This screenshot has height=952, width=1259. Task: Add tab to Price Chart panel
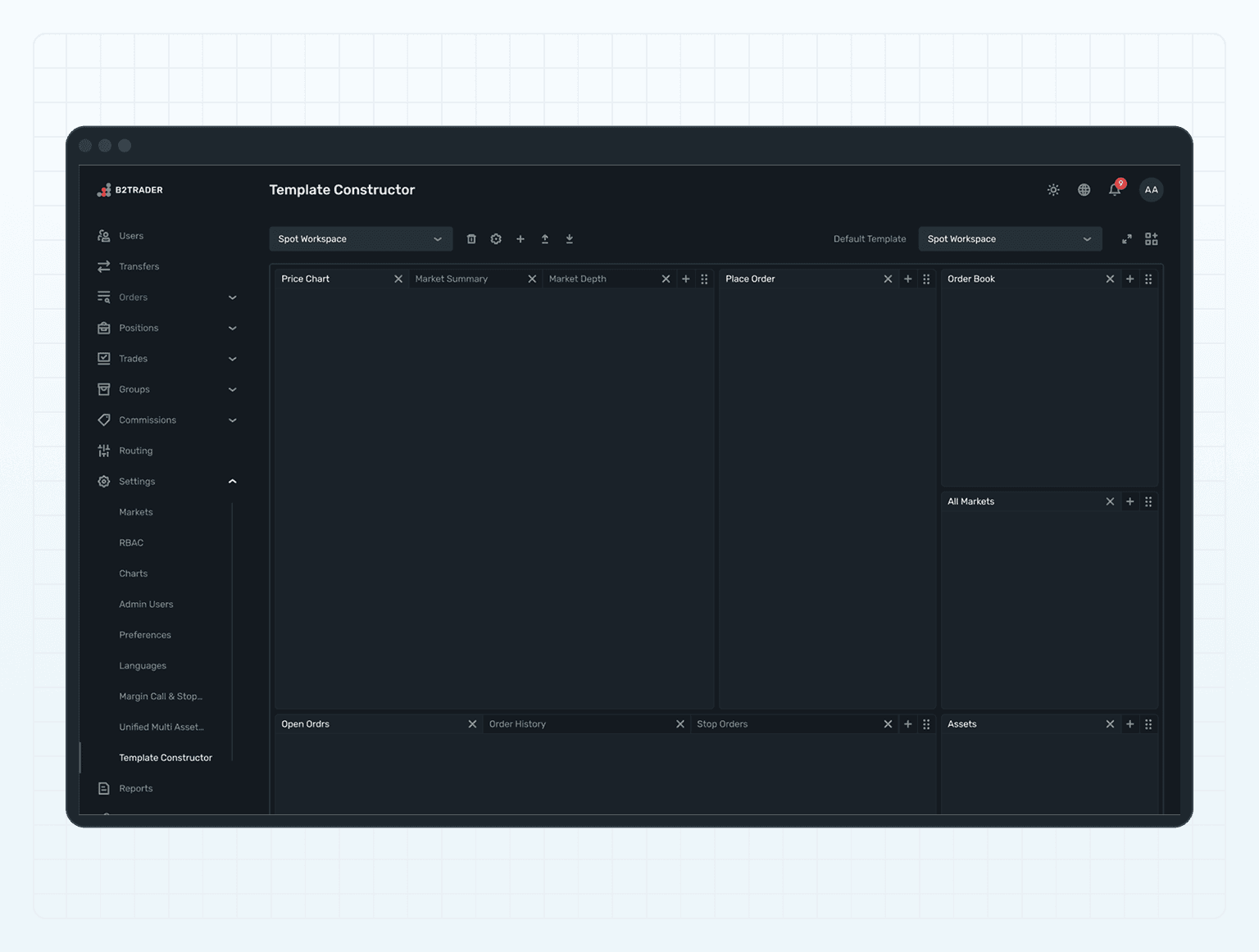686,279
